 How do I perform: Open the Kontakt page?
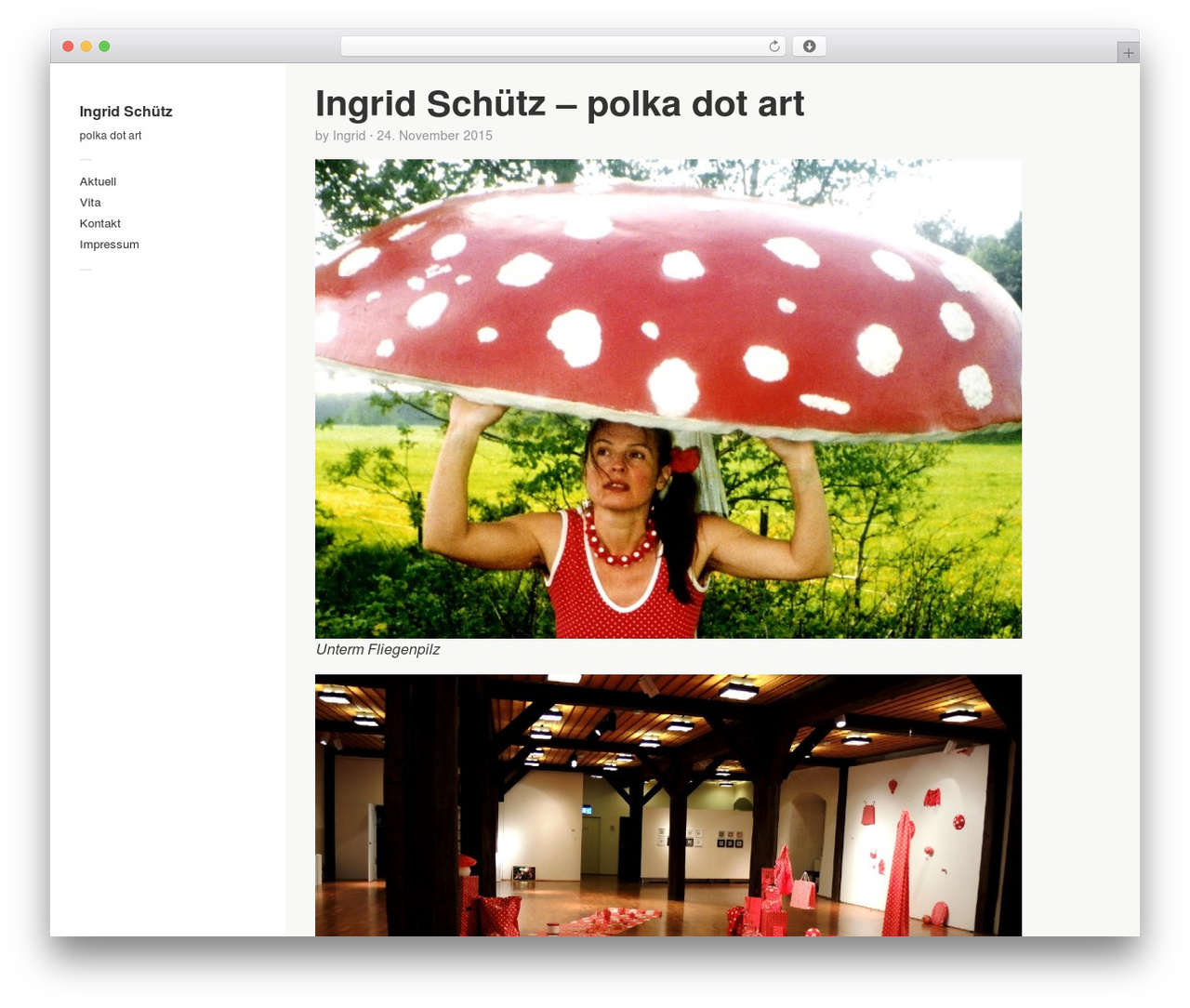pyautogui.click(x=100, y=223)
